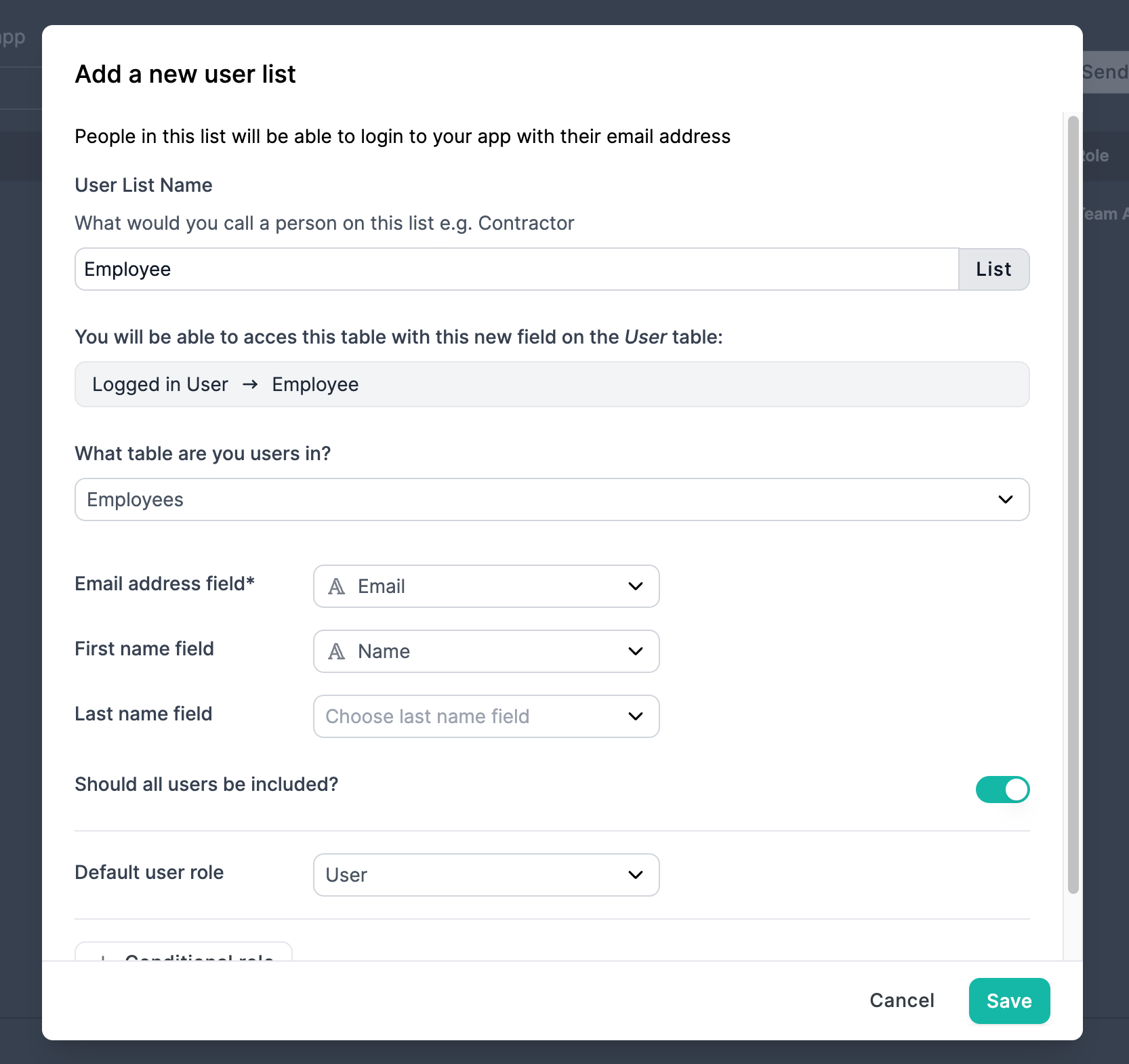Click the Save button
Screen dimensions: 1129x1064
click(x=1009, y=1001)
